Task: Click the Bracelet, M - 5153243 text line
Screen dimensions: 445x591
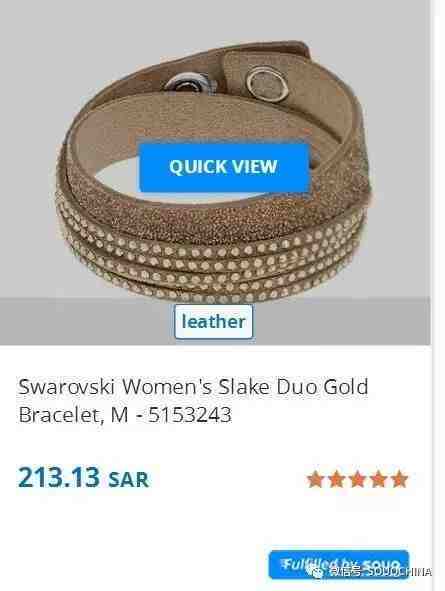Action: pyautogui.click(x=125, y=415)
